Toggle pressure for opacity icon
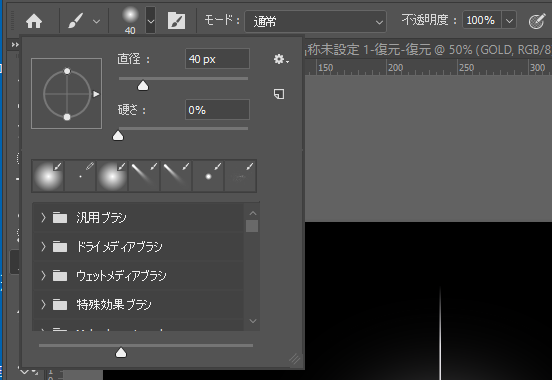Viewport: 552px width, 380px height. pyautogui.click(x=537, y=21)
